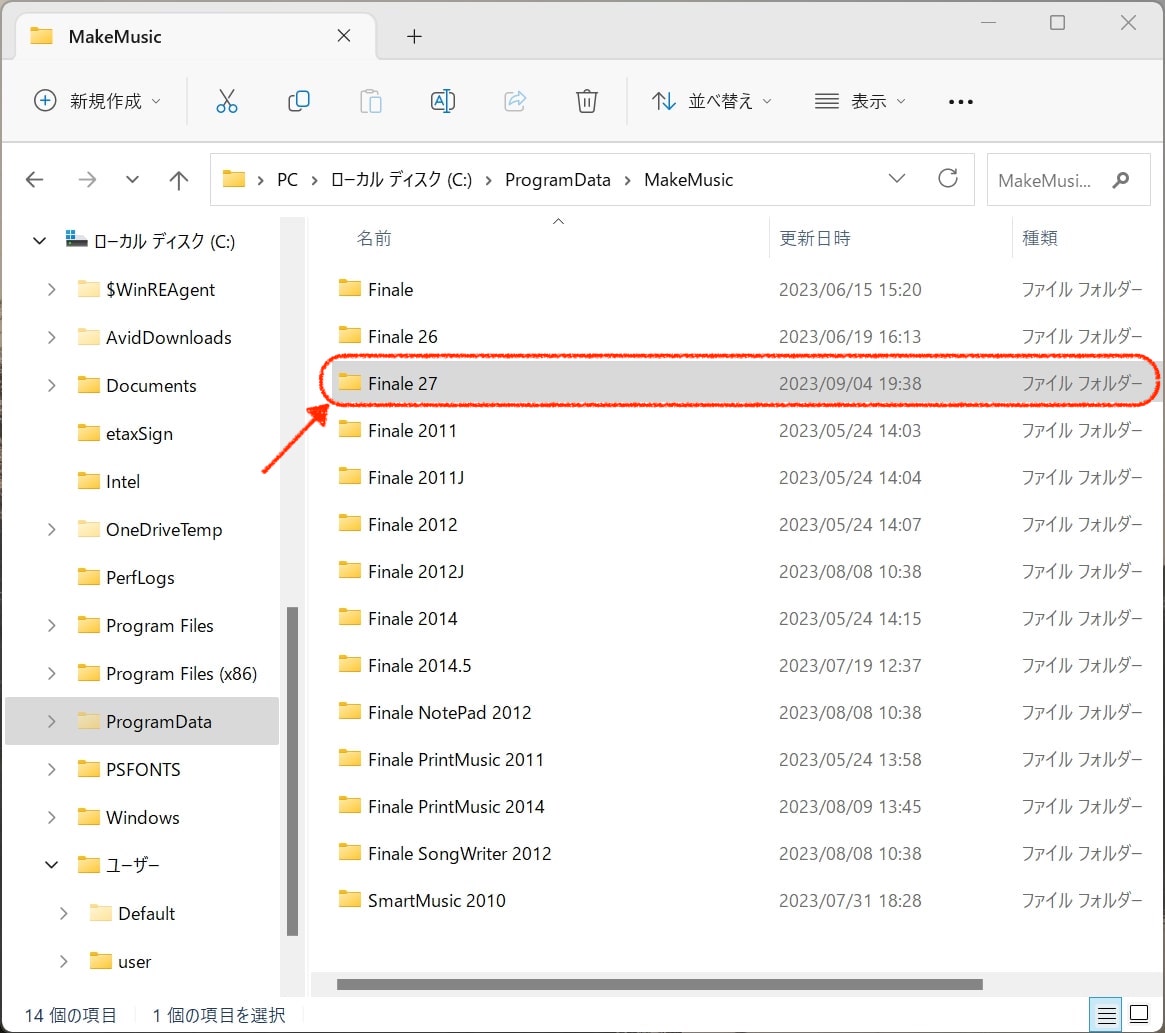Image resolution: width=1165 pixels, height=1033 pixels.
Task: Click the Finale SongWriter 2012 folder icon
Action: pos(349,852)
